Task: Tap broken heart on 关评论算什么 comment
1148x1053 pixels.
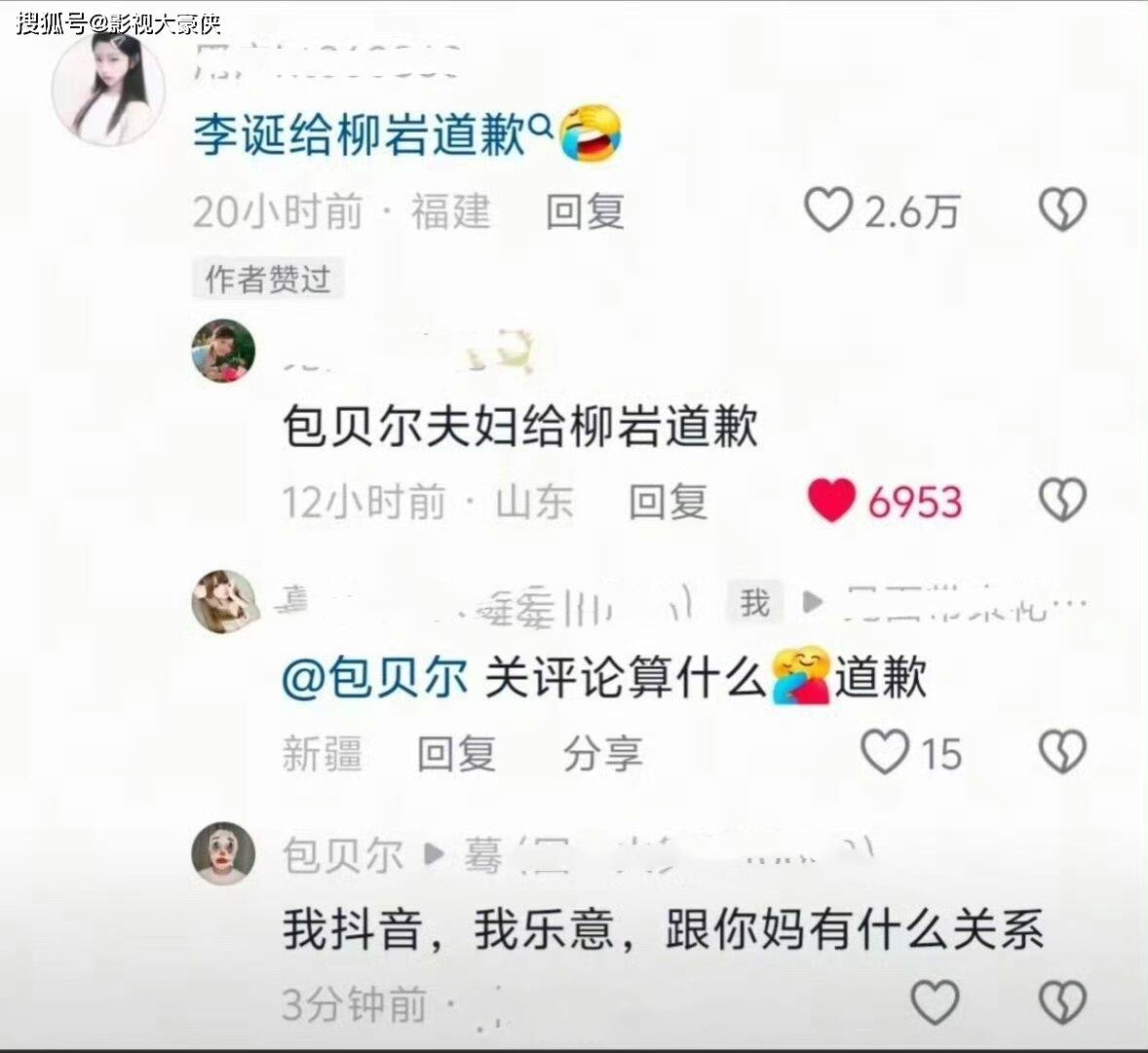Action: tap(1062, 752)
